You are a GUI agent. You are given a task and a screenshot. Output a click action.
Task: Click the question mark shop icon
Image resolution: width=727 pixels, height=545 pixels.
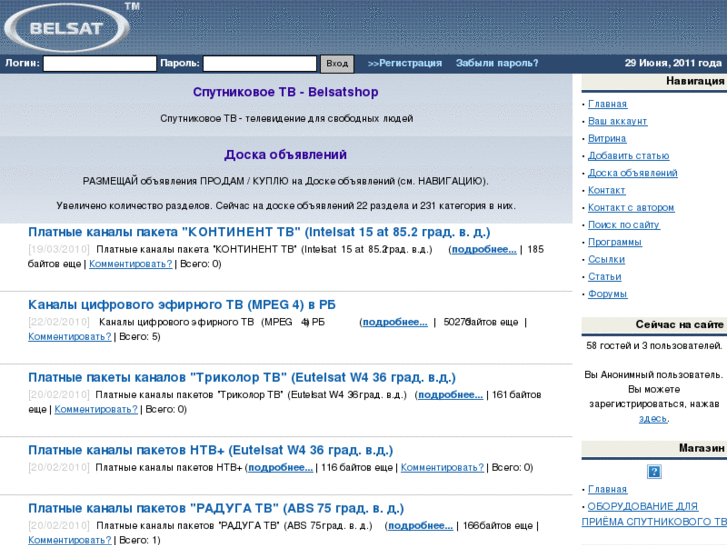point(654,472)
